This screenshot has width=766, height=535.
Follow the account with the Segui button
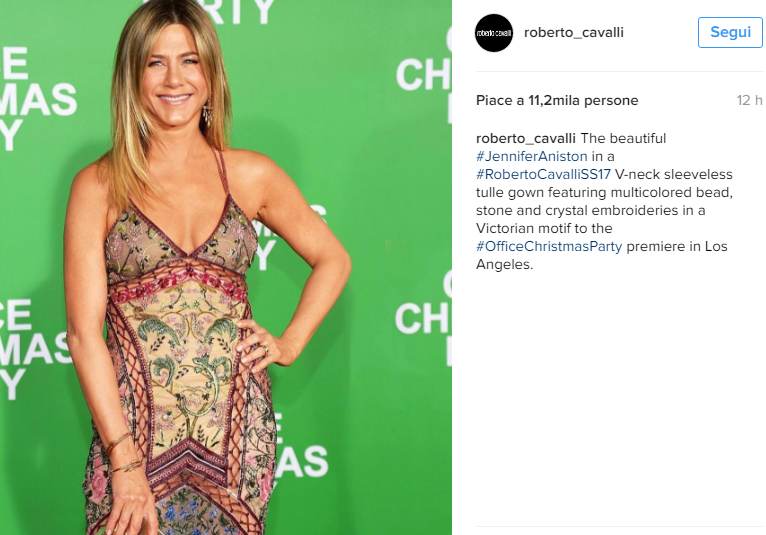click(730, 32)
